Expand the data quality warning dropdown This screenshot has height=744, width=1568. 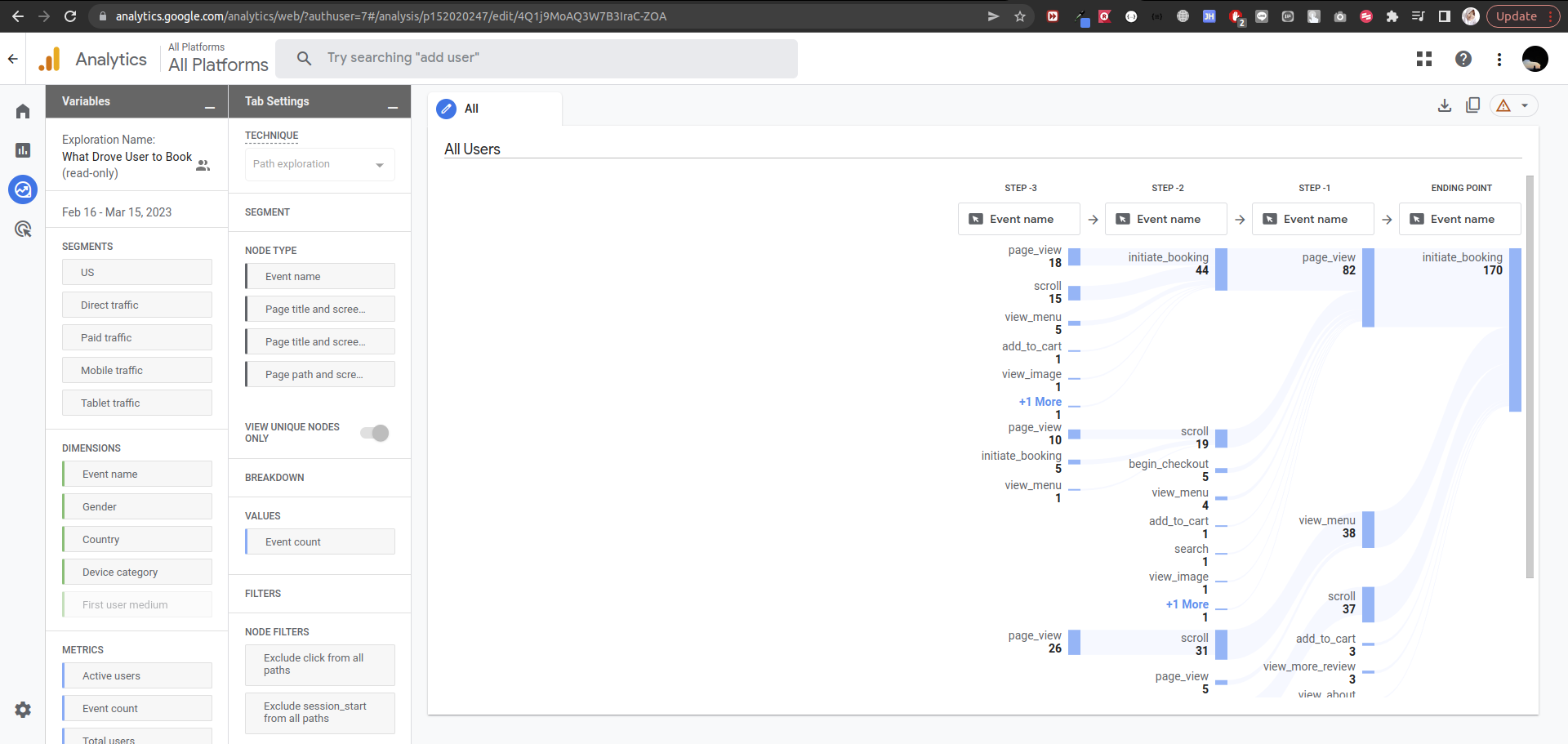pyautogui.click(x=1524, y=105)
